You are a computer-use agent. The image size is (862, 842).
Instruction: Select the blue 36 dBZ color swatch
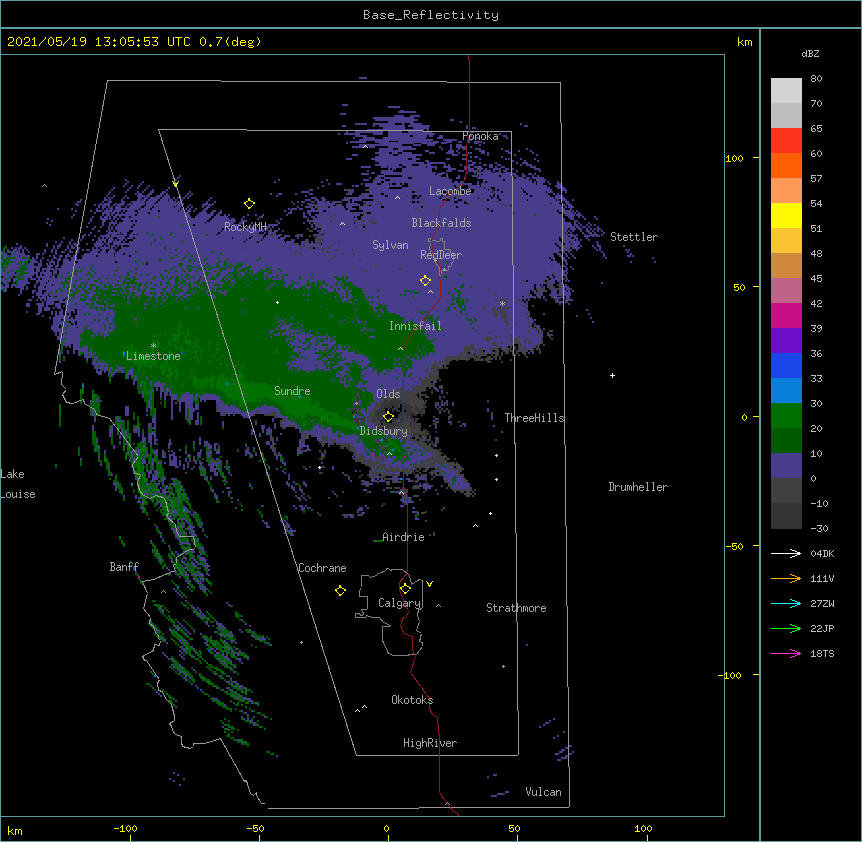tap(786, 365)
